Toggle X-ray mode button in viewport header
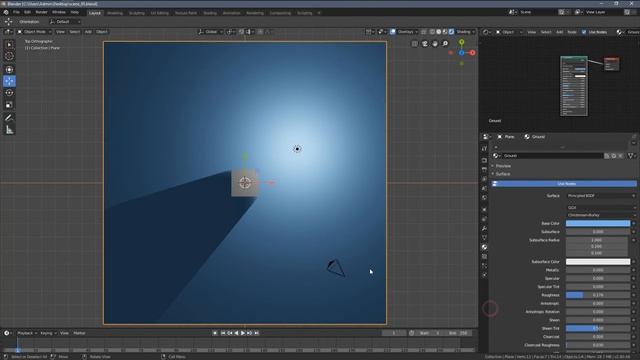The width and height of the screenshot is (640, 360). coord(423,32)
